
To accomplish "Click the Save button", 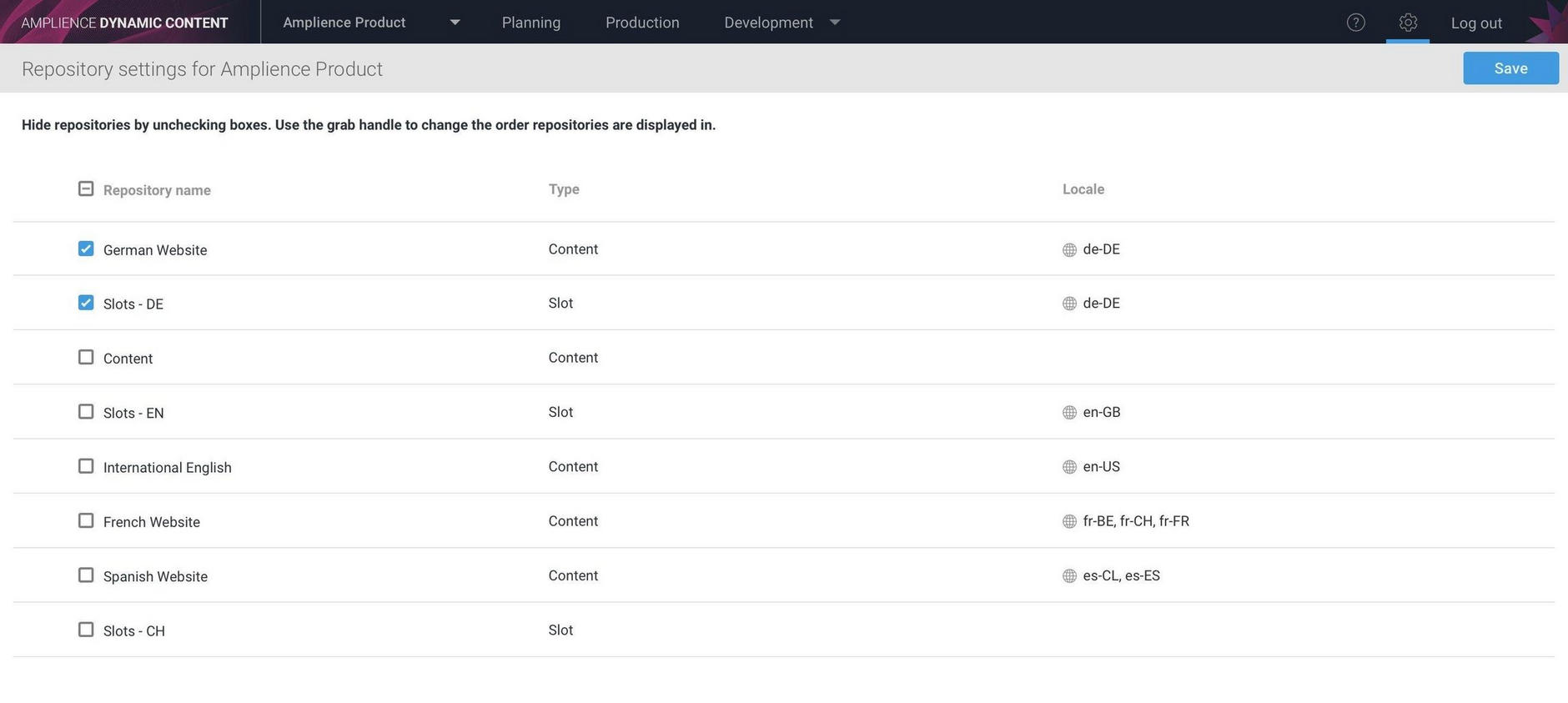I will pos(1510,68).
